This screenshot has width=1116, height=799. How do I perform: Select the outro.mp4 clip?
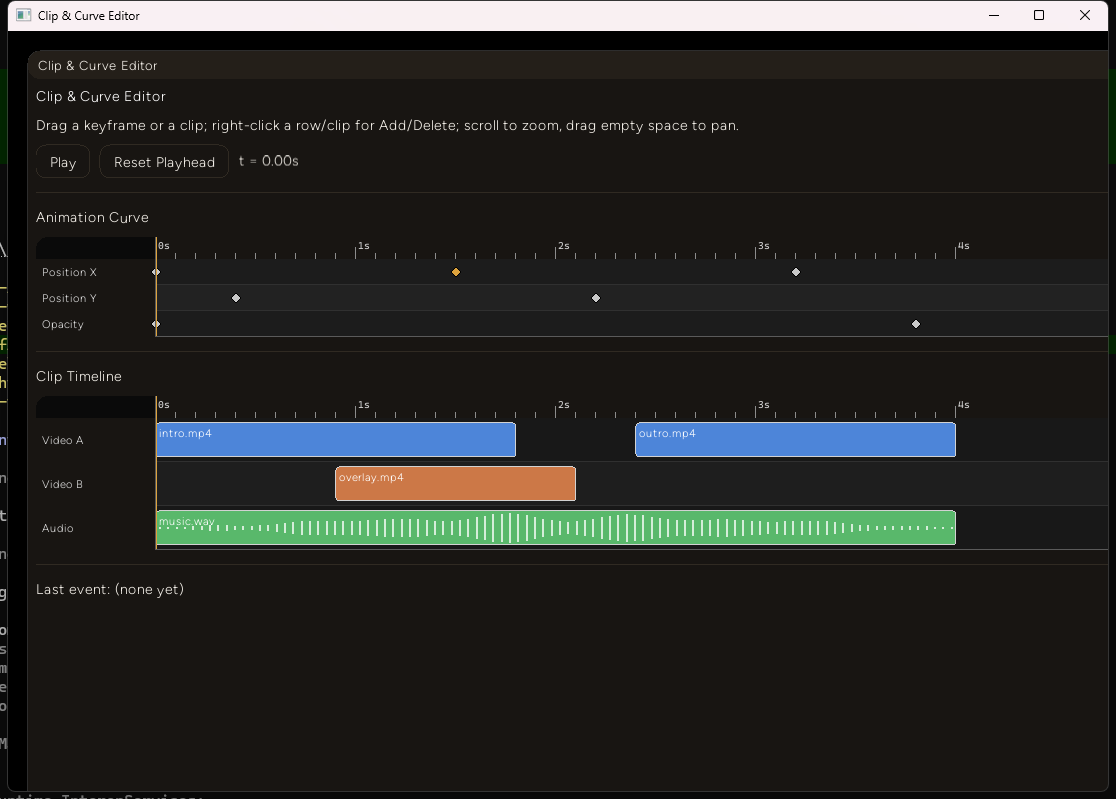tap(795, 440)
